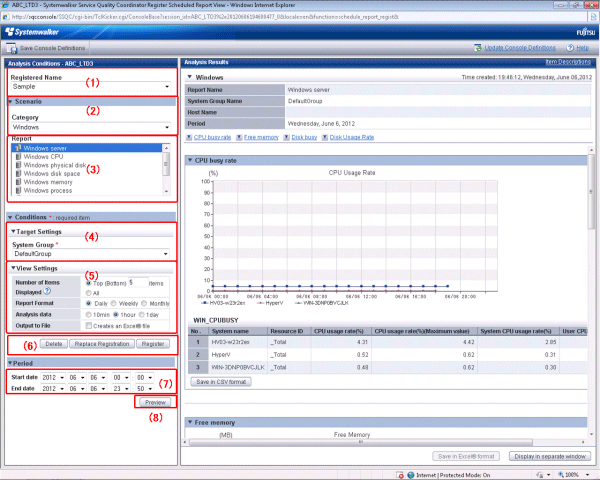Viewport: 600px width, 480px height.
Task: Open the Start date month dropdown
Action: point(77,377)
